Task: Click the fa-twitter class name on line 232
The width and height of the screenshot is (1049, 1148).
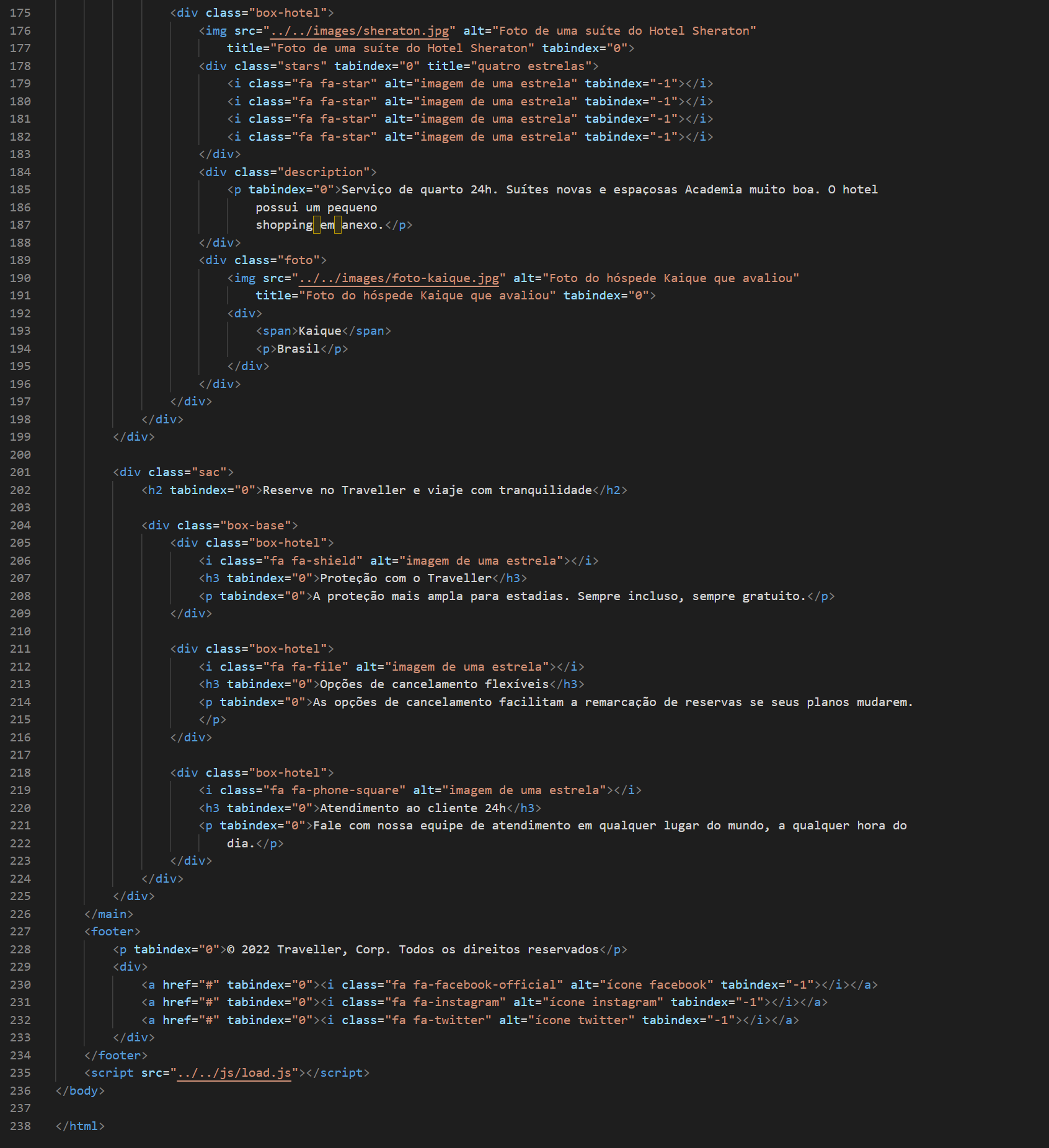Action: (451, 1019)
